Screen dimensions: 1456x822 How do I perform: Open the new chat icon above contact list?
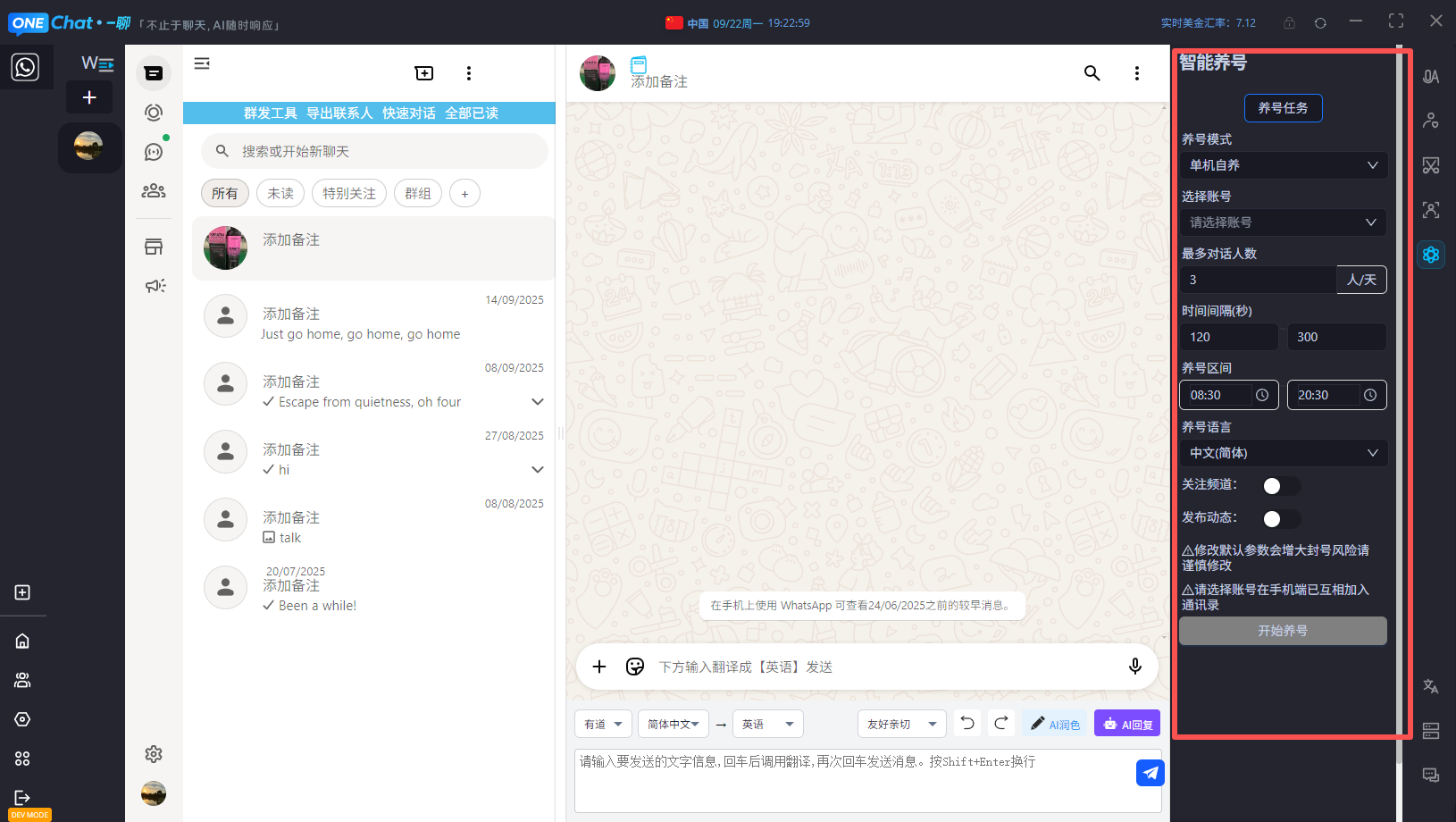tap(424, 73)
